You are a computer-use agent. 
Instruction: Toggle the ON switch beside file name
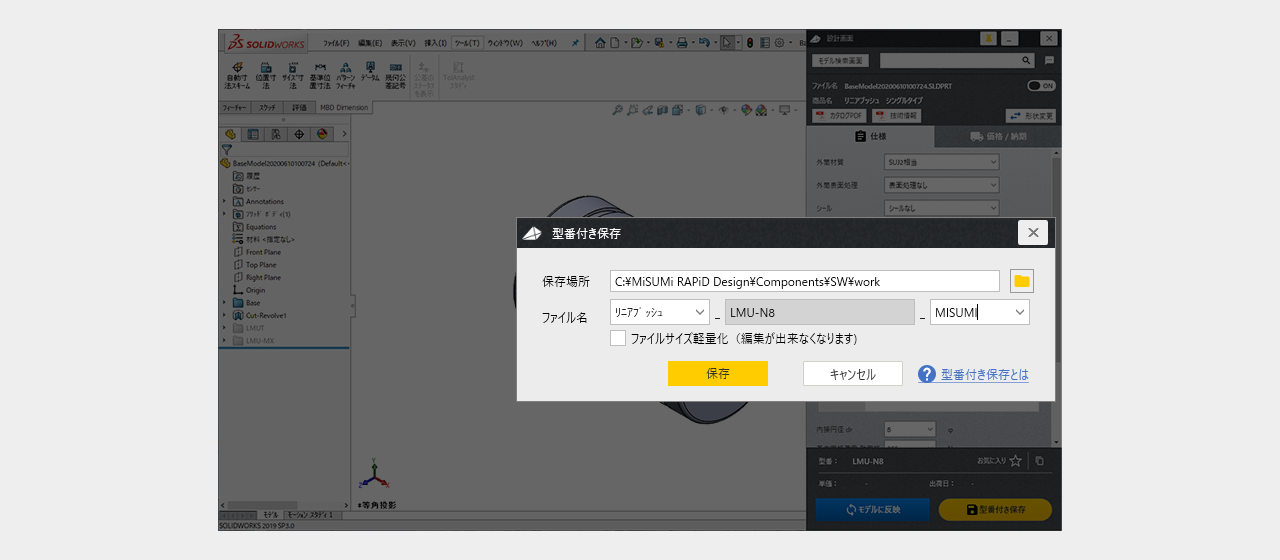1040,86
